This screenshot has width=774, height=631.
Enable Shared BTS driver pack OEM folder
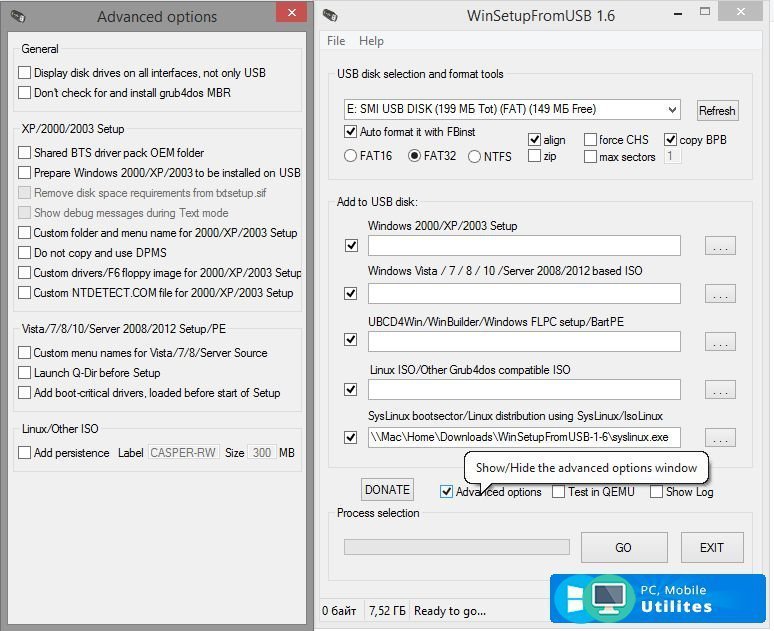coord(24,153)
